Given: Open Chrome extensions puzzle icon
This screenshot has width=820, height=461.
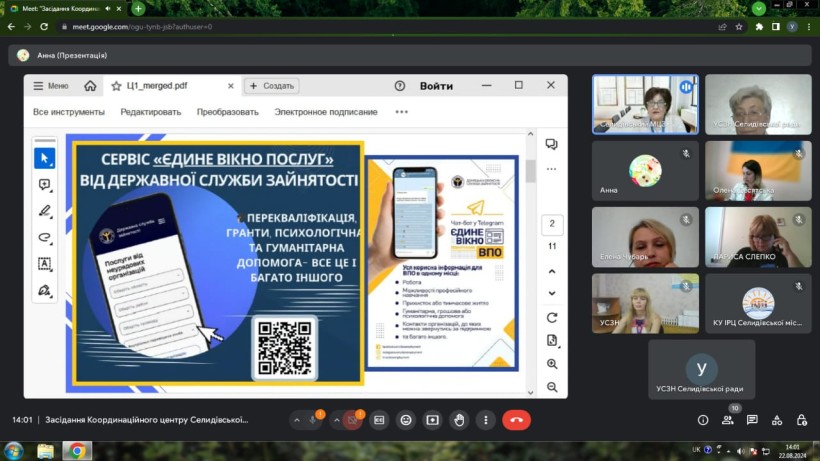Looking at the screenshot, I should tap(759, 27).
